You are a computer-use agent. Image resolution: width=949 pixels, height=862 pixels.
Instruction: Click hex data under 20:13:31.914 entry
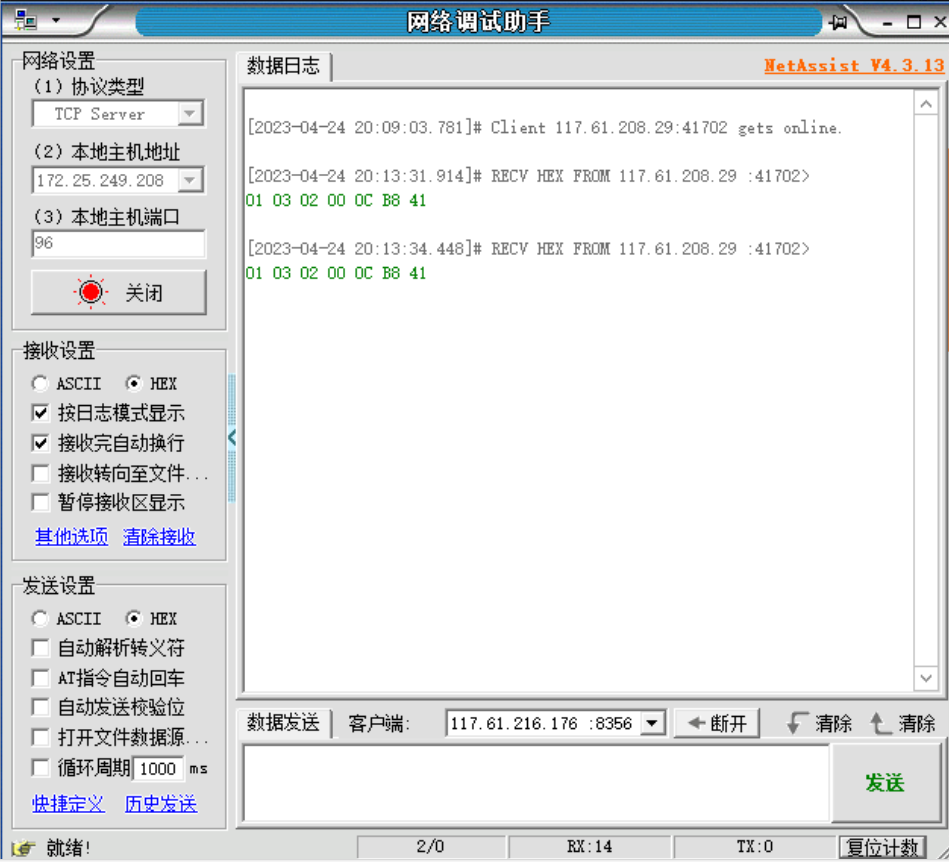tap(336, 200)
